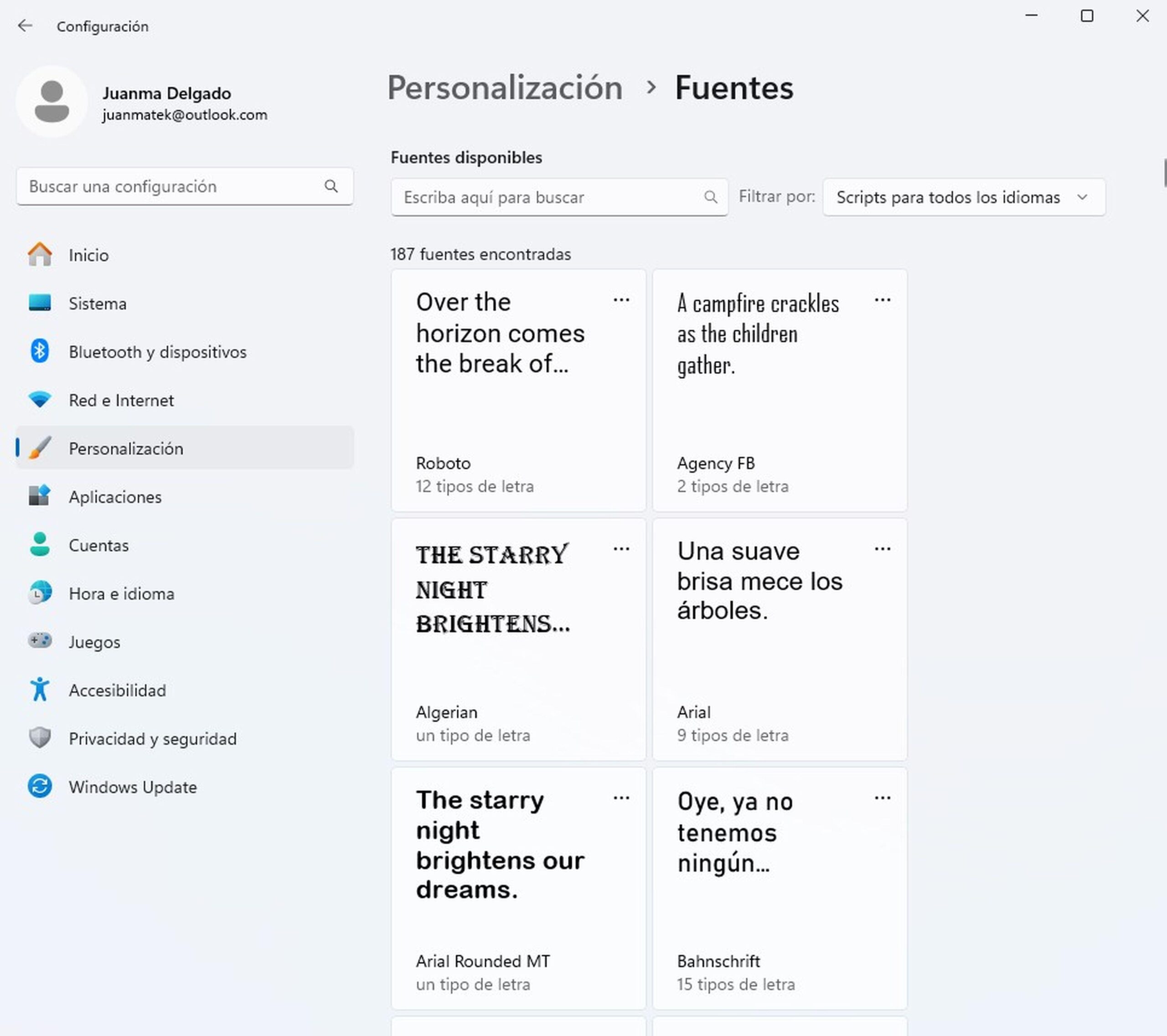Viewport: 1167px width, 1036px height.
Task: Open the Bahnschrift font card
Action: pos(780,889)
